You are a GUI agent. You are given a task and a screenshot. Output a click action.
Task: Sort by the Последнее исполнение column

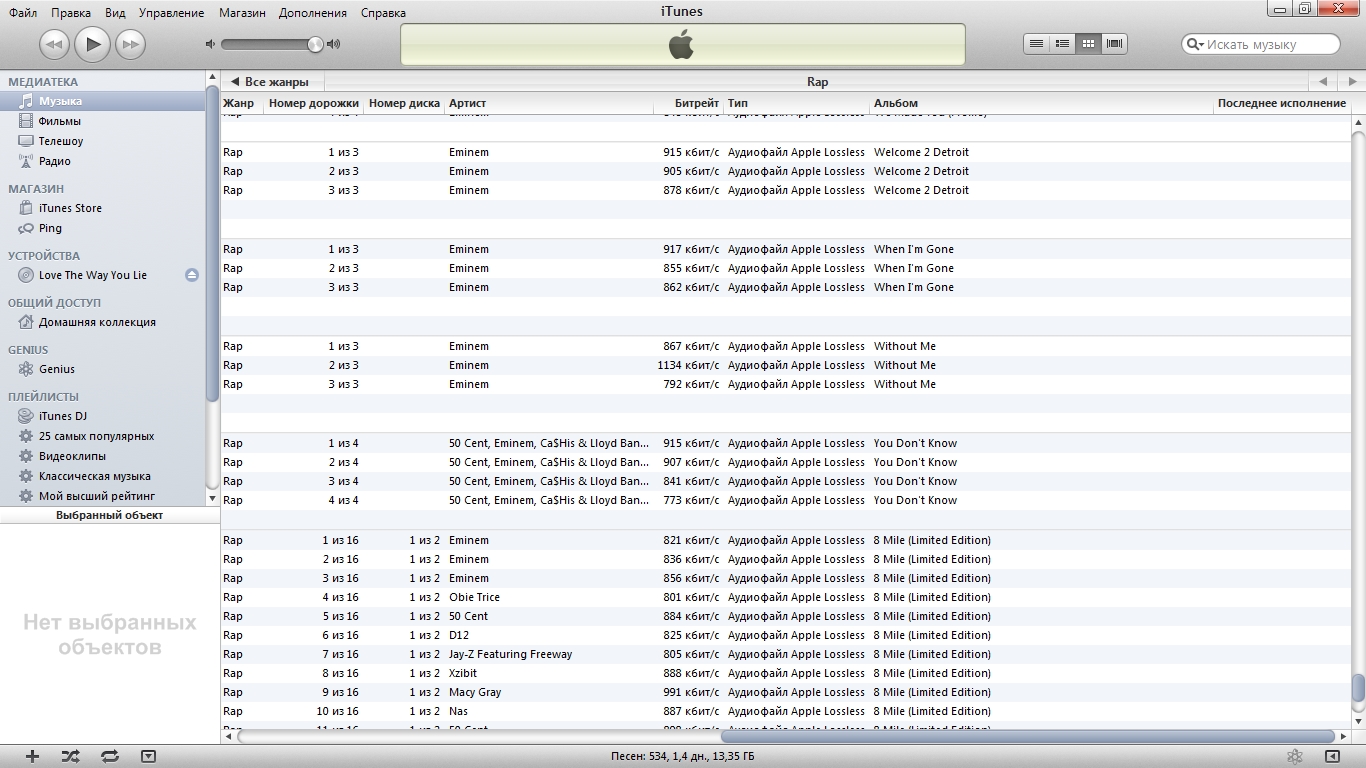tap(1282, 103)
